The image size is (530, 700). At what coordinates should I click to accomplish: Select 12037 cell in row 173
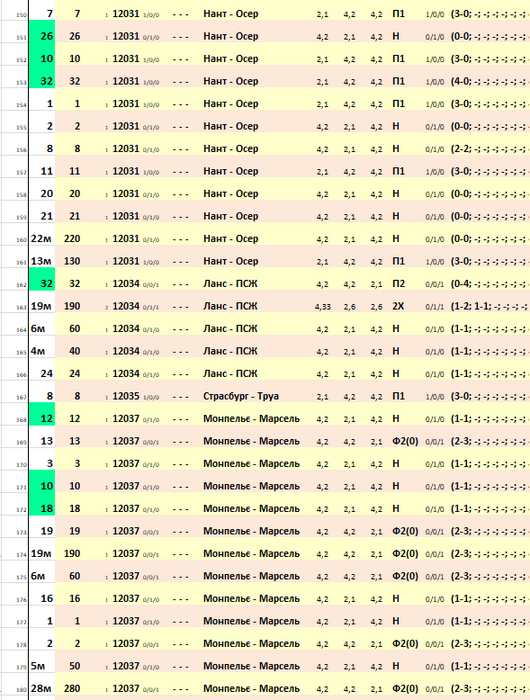(x=126, y=531)
